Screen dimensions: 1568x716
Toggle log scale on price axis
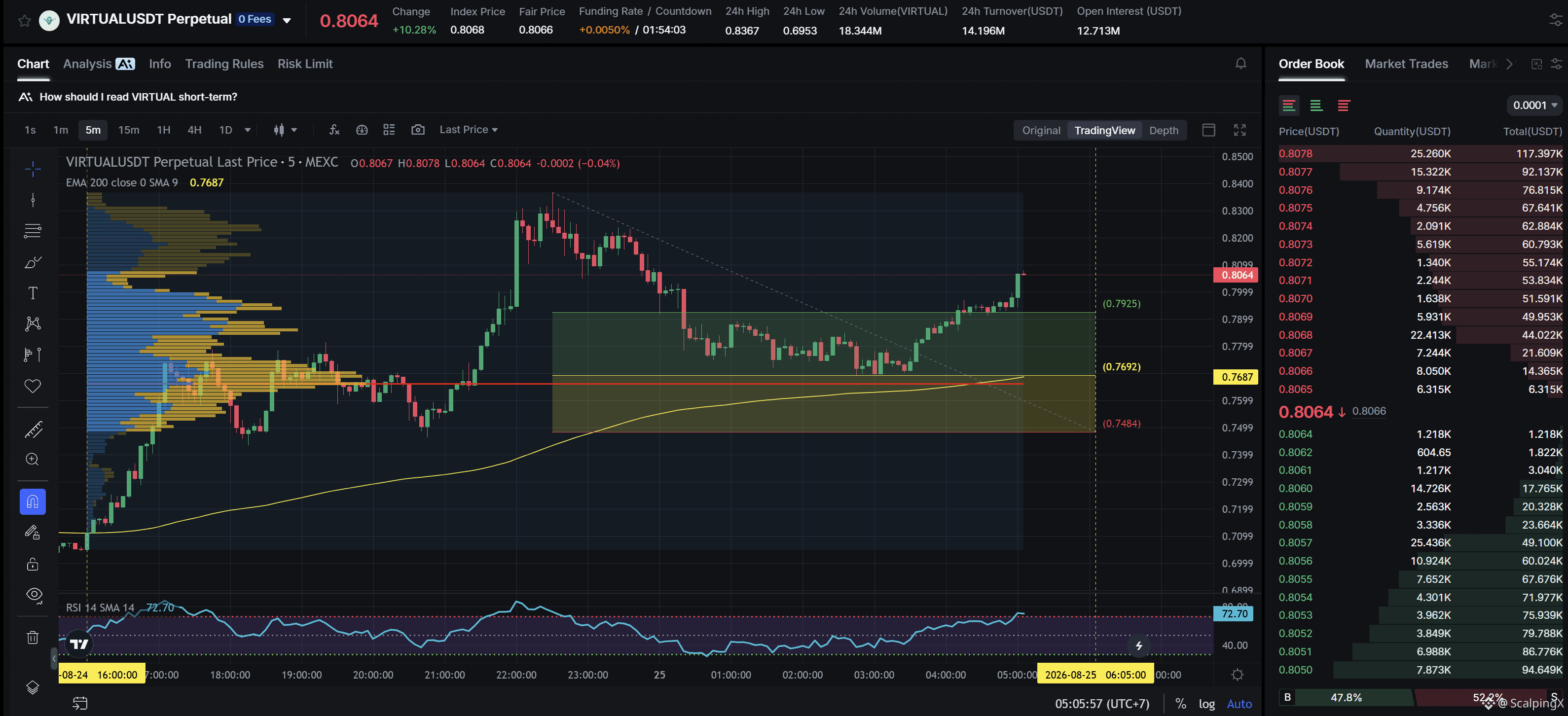[1206, 704]
